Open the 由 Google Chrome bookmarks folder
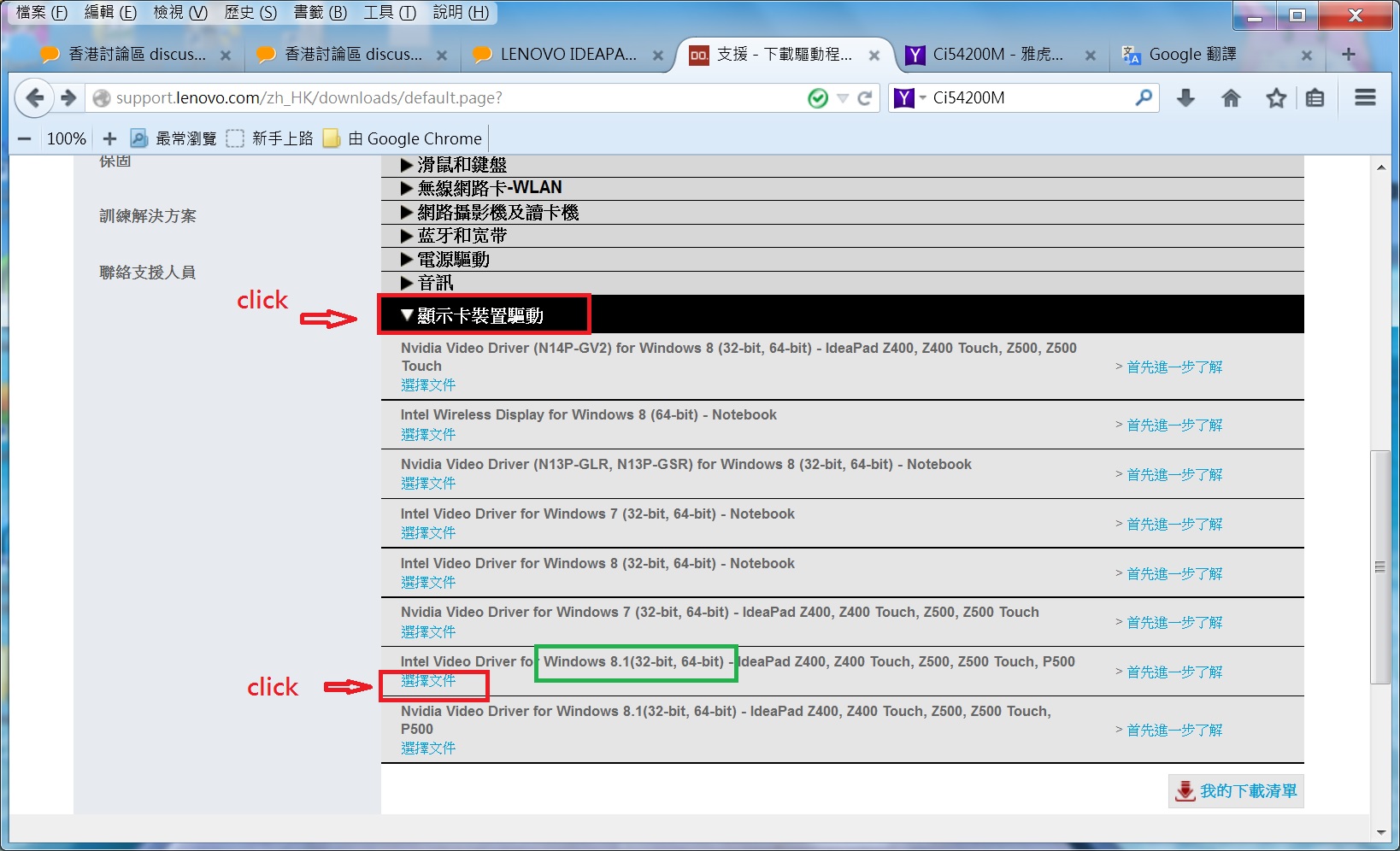The height and width of the screenshot is (851, 1400). [x=403, y=138]
